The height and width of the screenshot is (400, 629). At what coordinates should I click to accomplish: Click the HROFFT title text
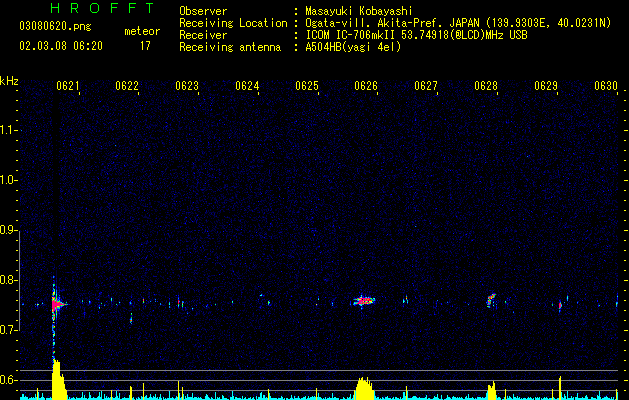(102, 8)
